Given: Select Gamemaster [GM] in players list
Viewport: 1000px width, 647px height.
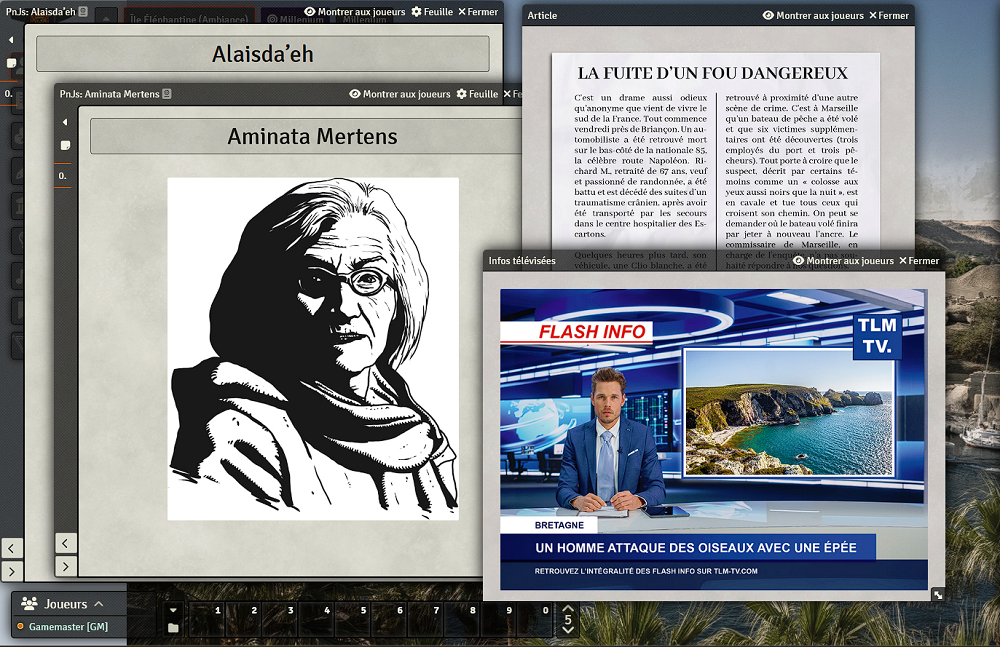Looking at the screenshot, I should coord(68,627).
